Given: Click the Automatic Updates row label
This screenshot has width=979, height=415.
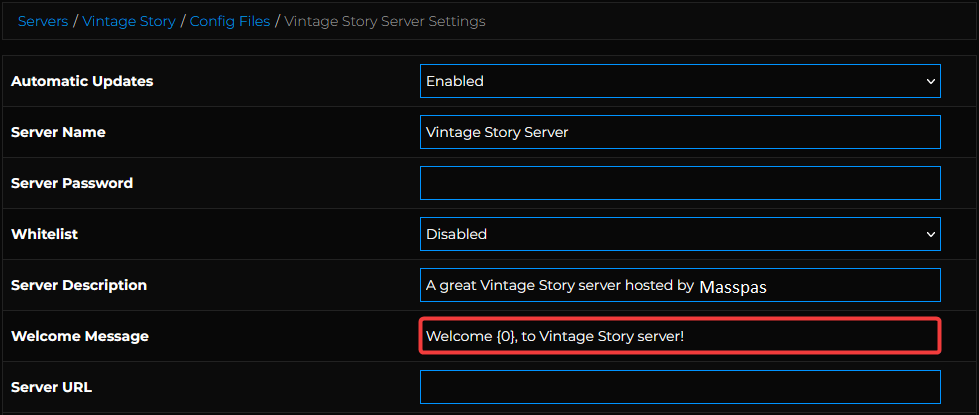Looking at the screenshot, I should click(82, 81).
